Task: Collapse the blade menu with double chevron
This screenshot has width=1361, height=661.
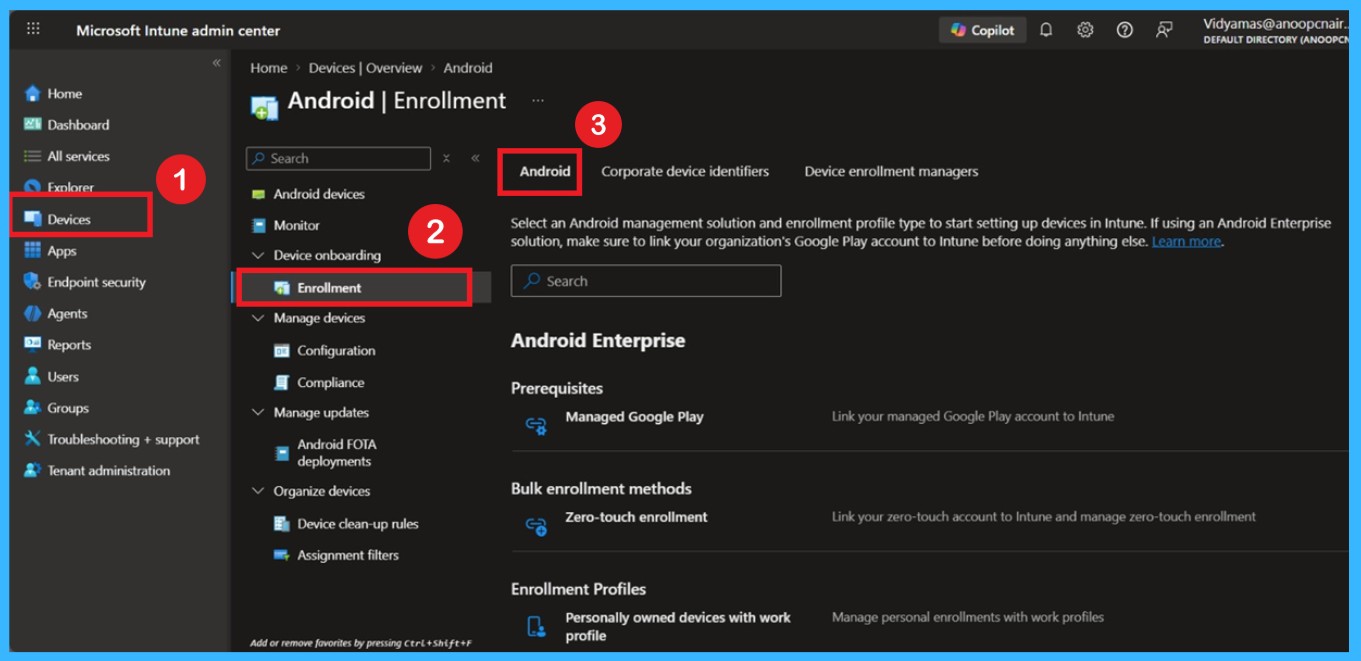Action: tap(475, 158)
